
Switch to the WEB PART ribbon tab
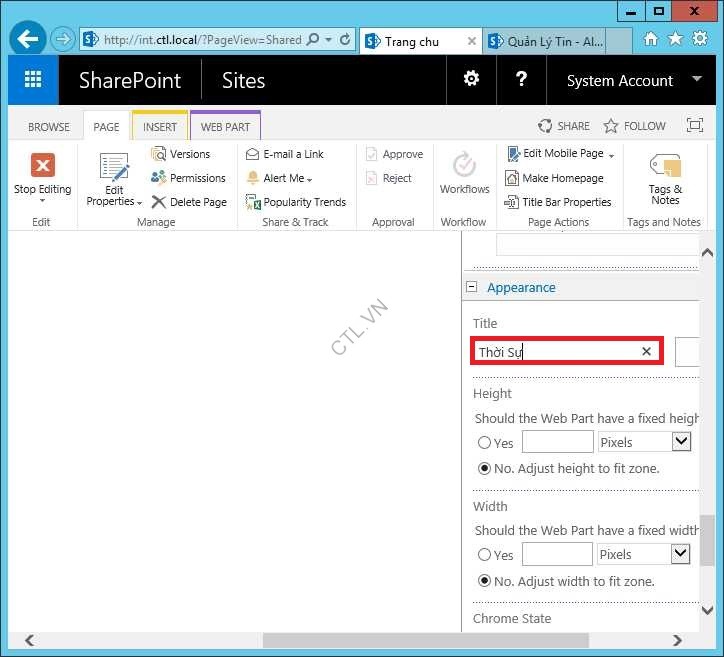(x=225, y=127)
